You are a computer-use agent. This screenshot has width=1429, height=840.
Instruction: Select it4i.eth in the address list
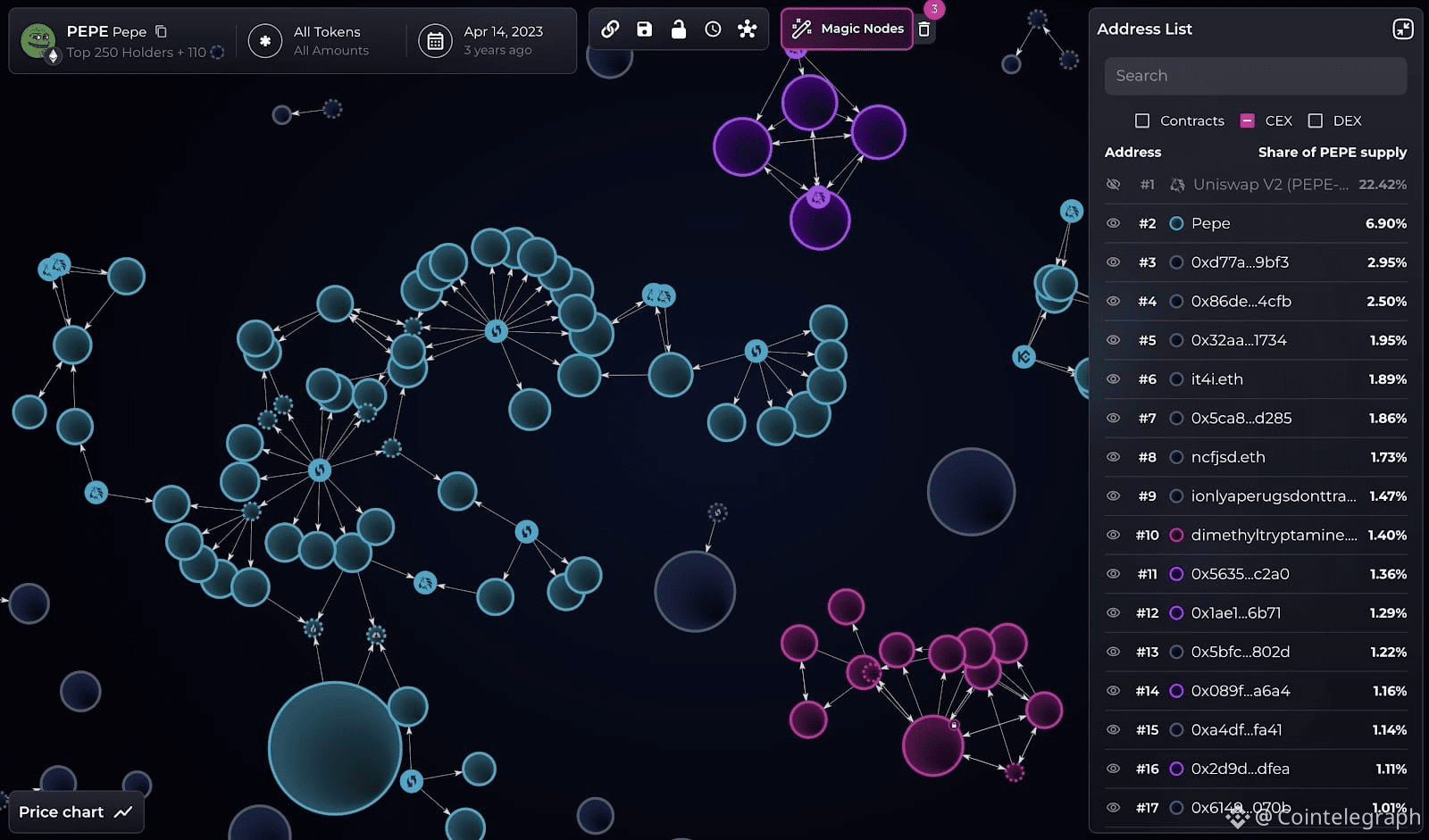click(1216, 379)
